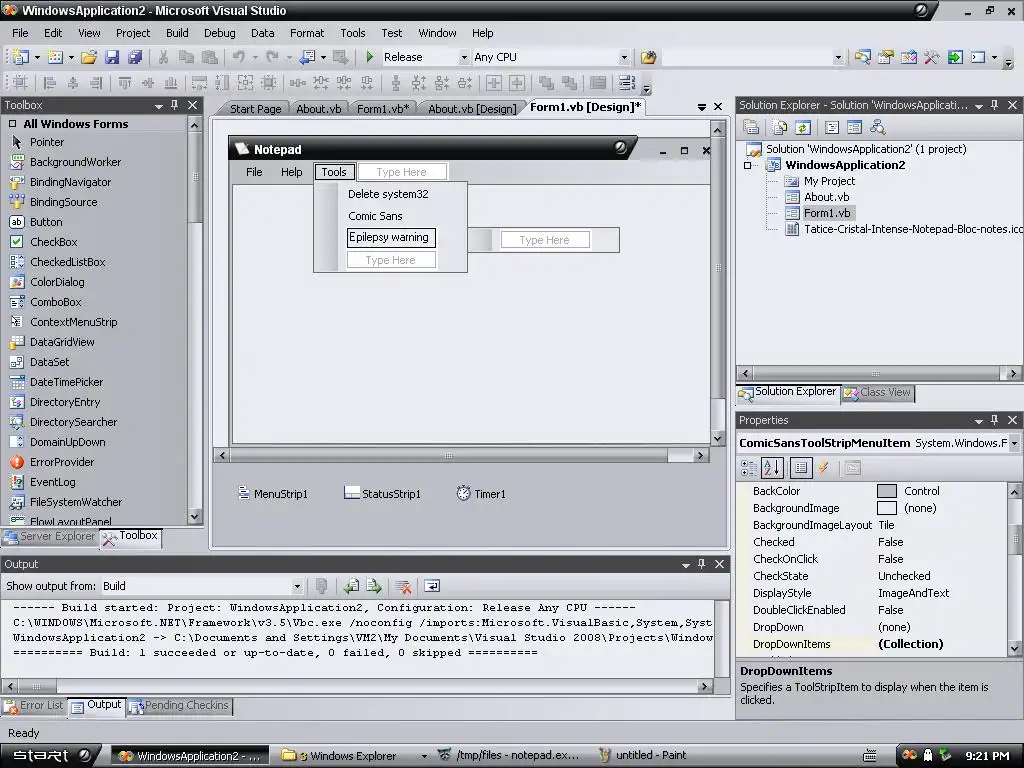Open the Toolbox window position dropdown arrow
Screen dimensions: 1024x768
pos(159,105)
